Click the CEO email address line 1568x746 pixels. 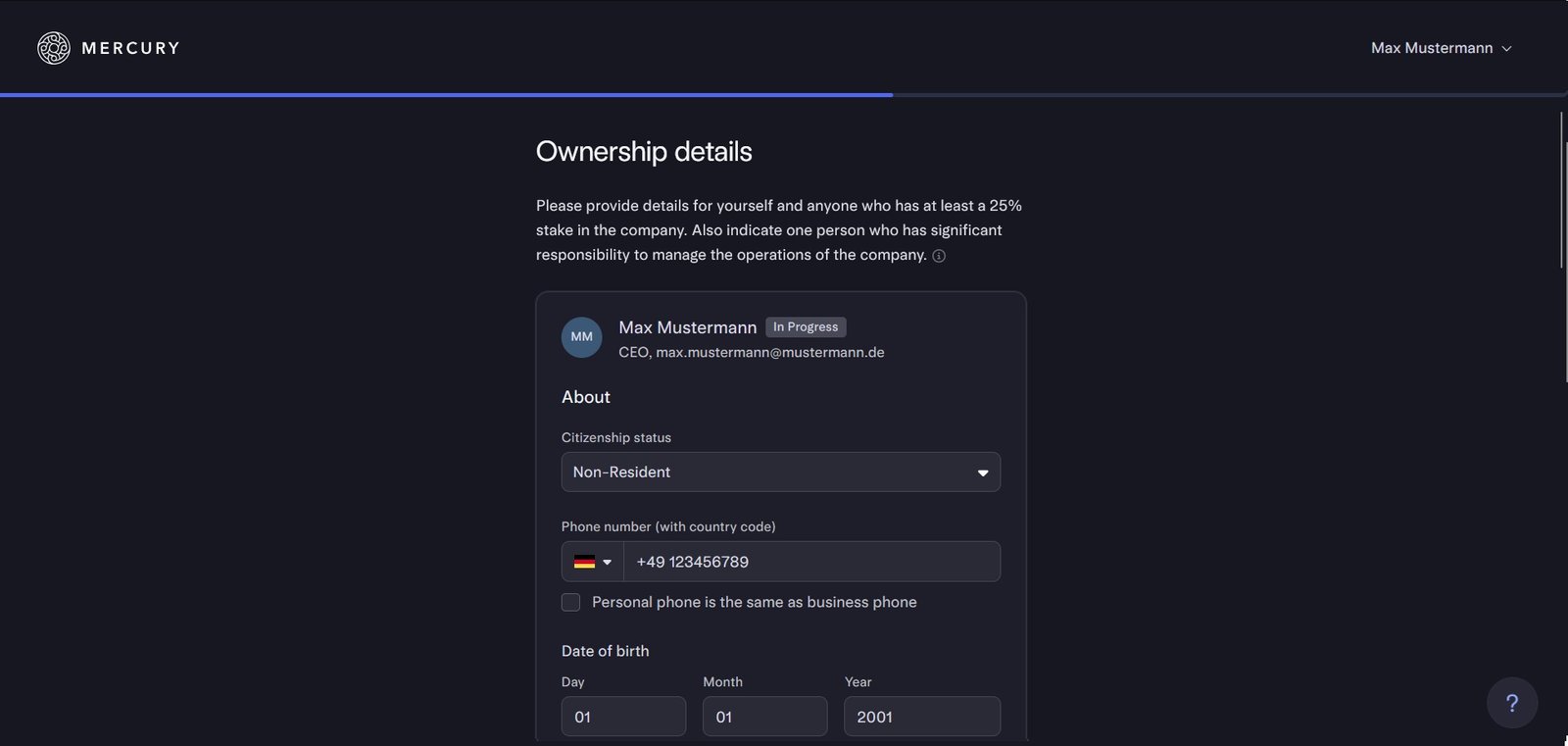click(x=751, y=352)
